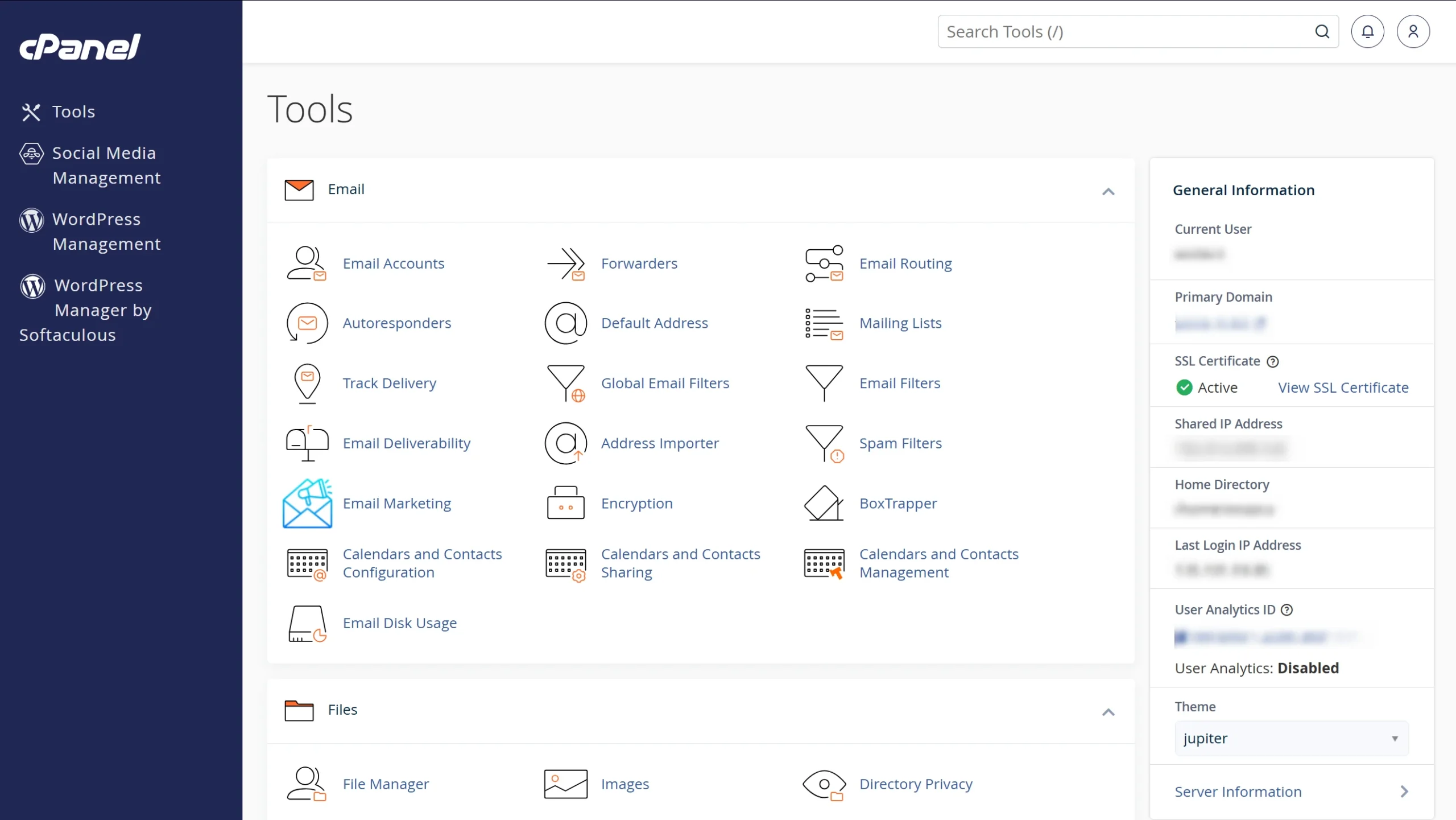Screen dimensions: 1456x820
Task: Click the Mailing Lists icon
Action: 824,324
